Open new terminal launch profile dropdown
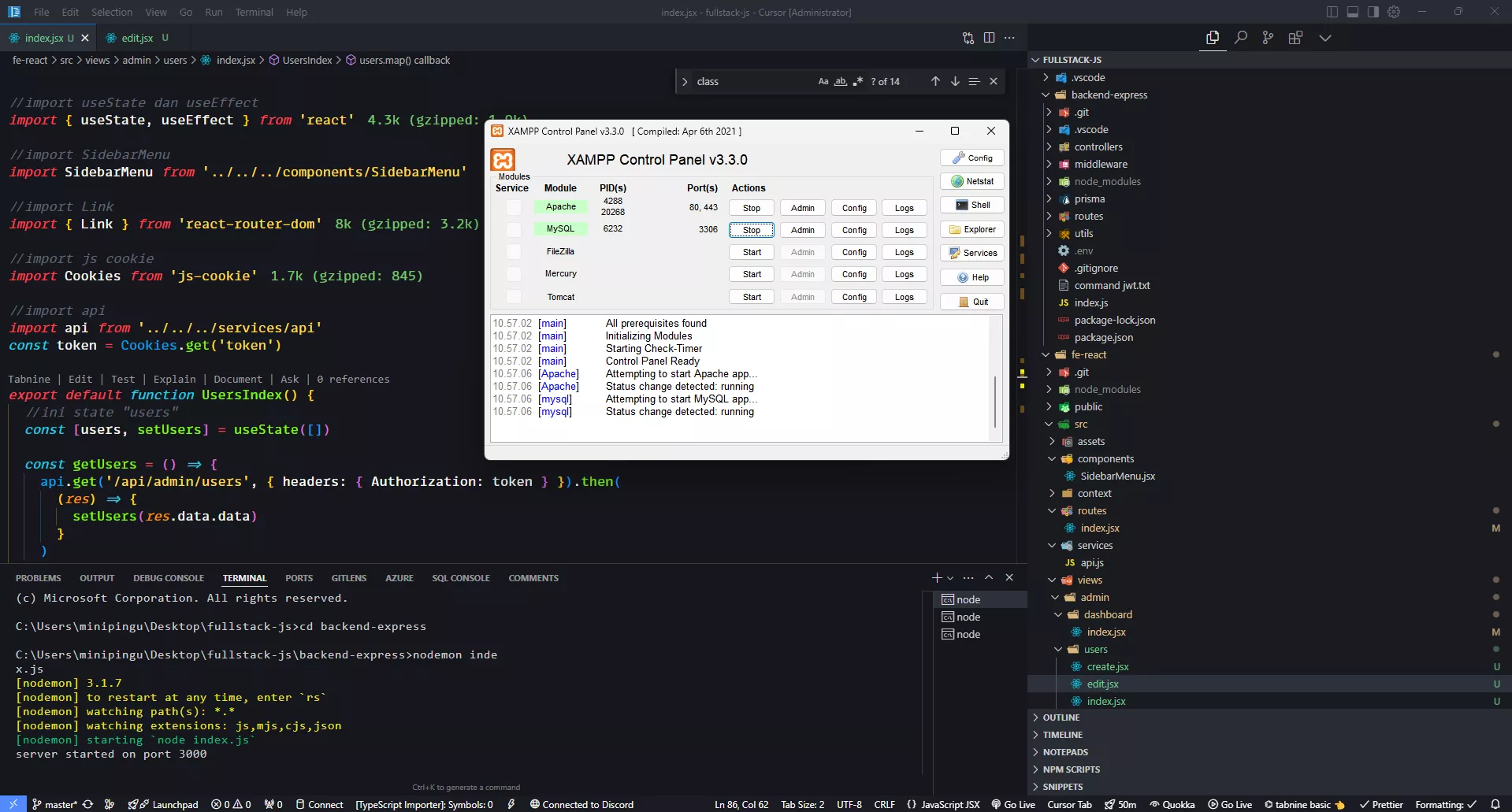The width and height of the screenshot is (1512, 812). [x=950, y=578]
